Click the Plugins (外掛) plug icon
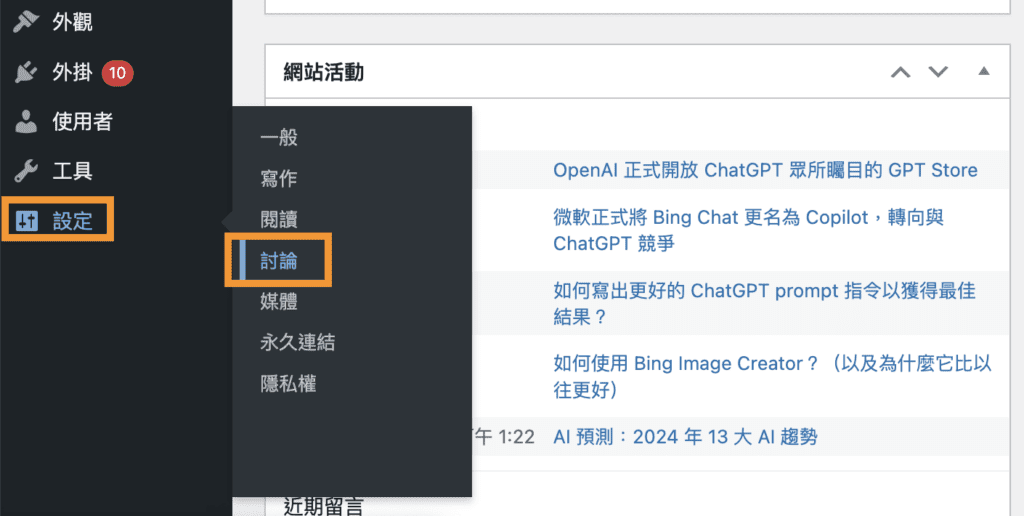 click(26, 72)
